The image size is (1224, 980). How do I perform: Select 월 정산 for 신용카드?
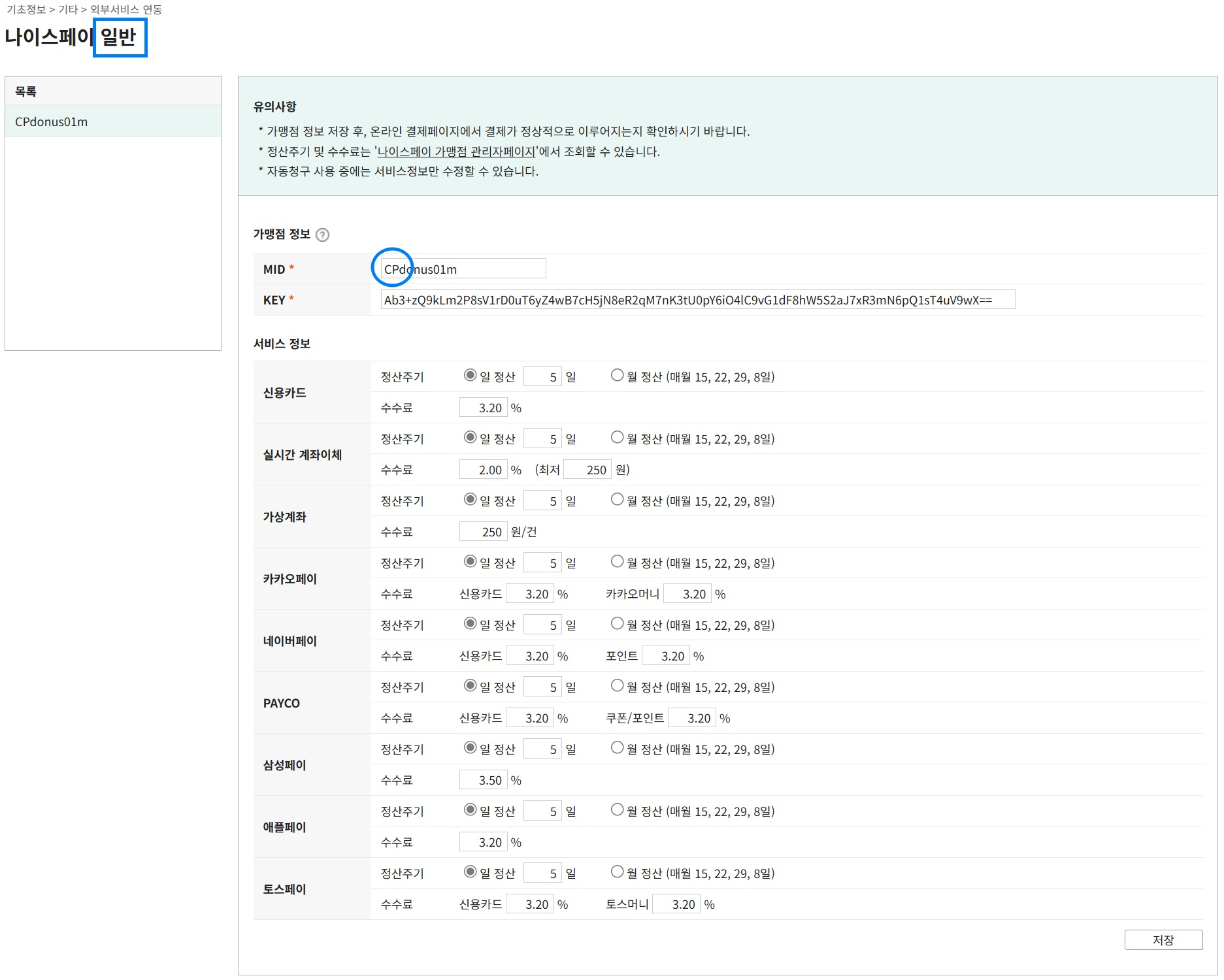(x=617, y=376)
